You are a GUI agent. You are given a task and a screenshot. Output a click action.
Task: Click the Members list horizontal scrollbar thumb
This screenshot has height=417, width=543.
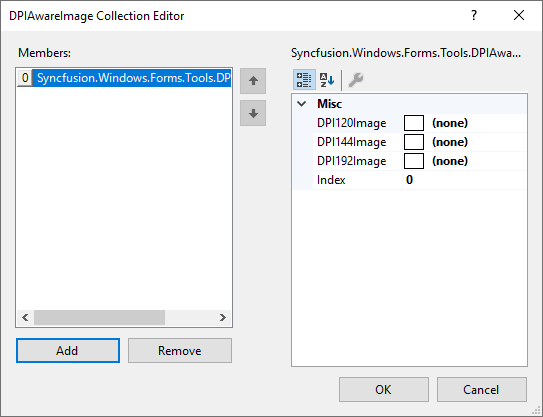(99, 318)
